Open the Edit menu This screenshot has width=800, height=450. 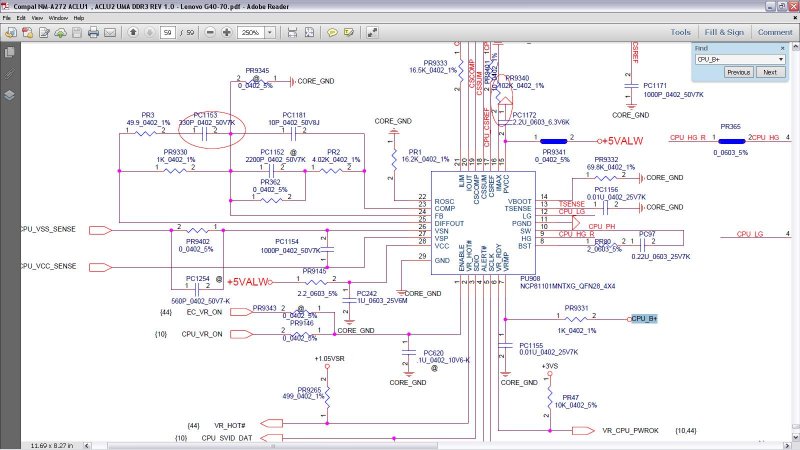[x=21, y=18]
